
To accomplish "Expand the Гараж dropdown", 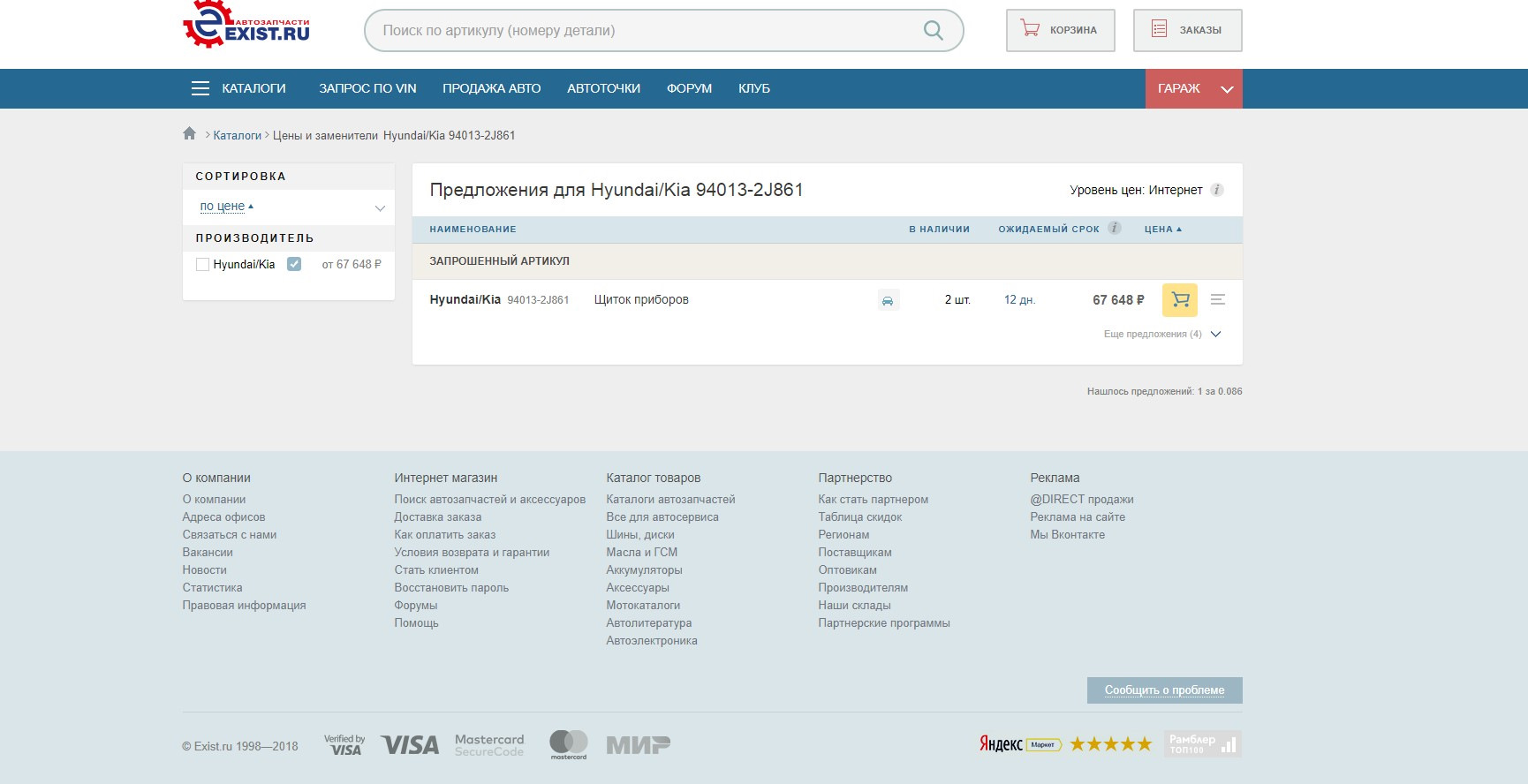I will [1227, 89].
